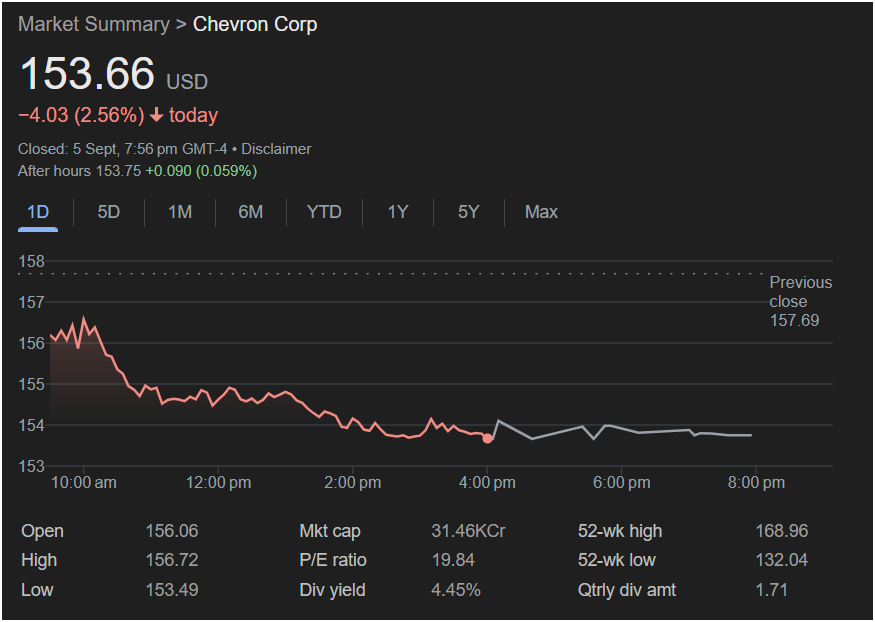Click the 52-wk low value 132.04
Image resolution: width=875 pixels, height=622 pixels.
[782, 560]
